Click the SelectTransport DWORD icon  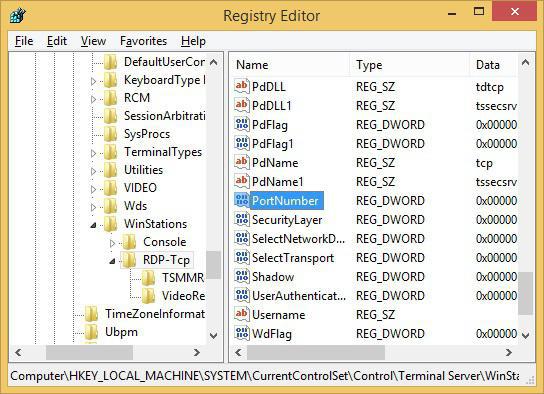click(x=241, y=257)
